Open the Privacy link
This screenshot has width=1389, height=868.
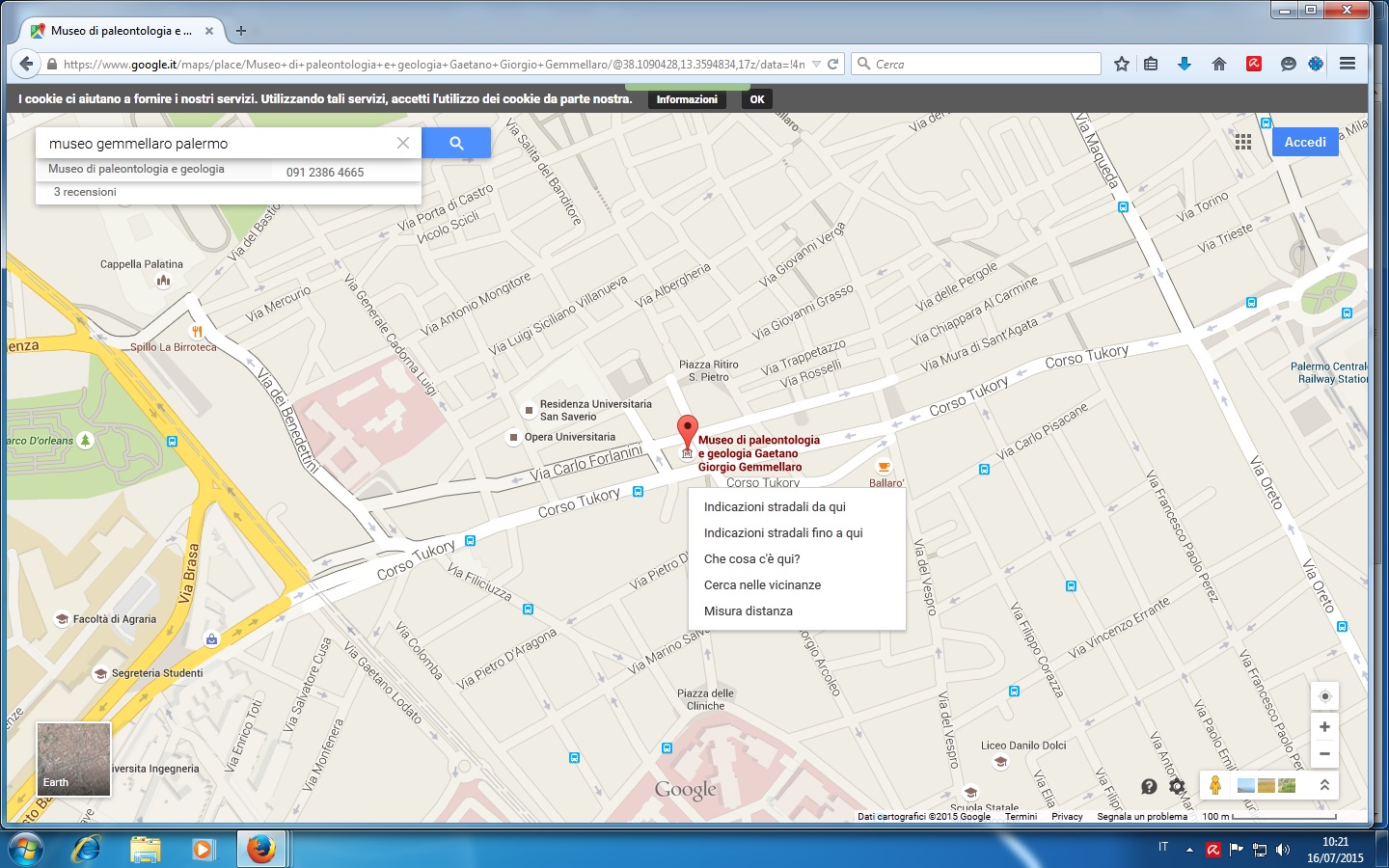point(1067,816)
